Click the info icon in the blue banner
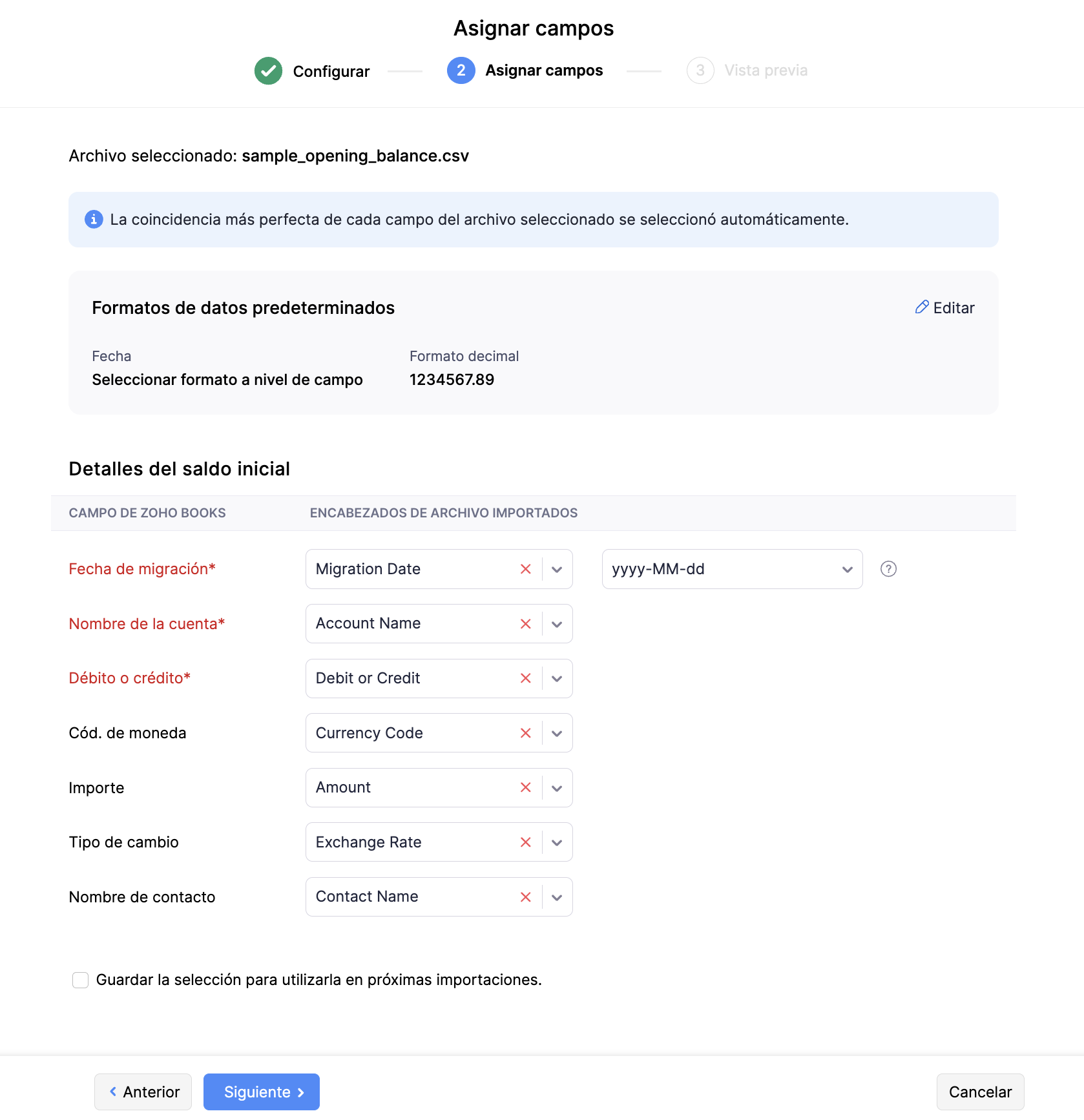1084x1120 pixels. click(x=94, y=220)
